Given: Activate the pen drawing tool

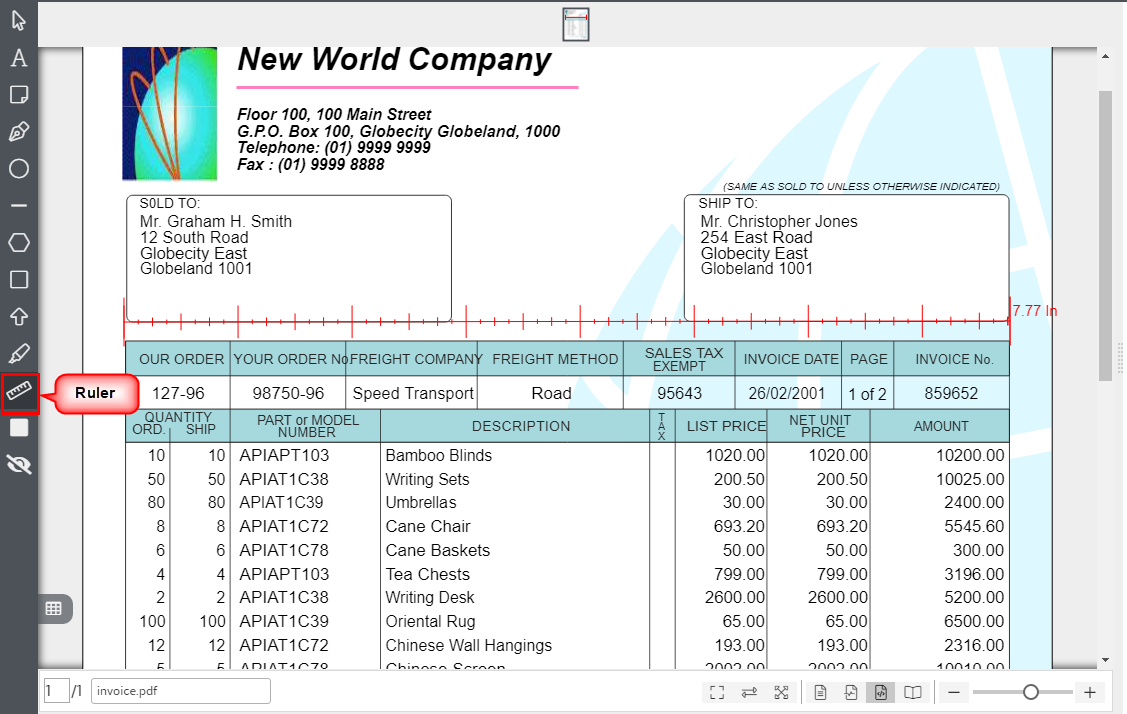Looking at the screenshot, I should [x=19, y=132].
